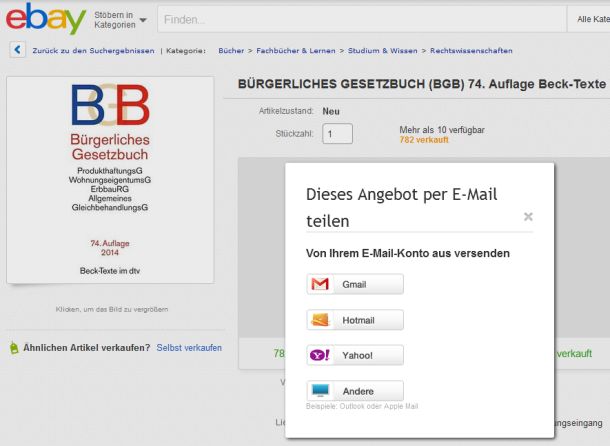
Task: Select the green tag icon beside Ähnlichen Artikel
Action: (x=14, y=348)
